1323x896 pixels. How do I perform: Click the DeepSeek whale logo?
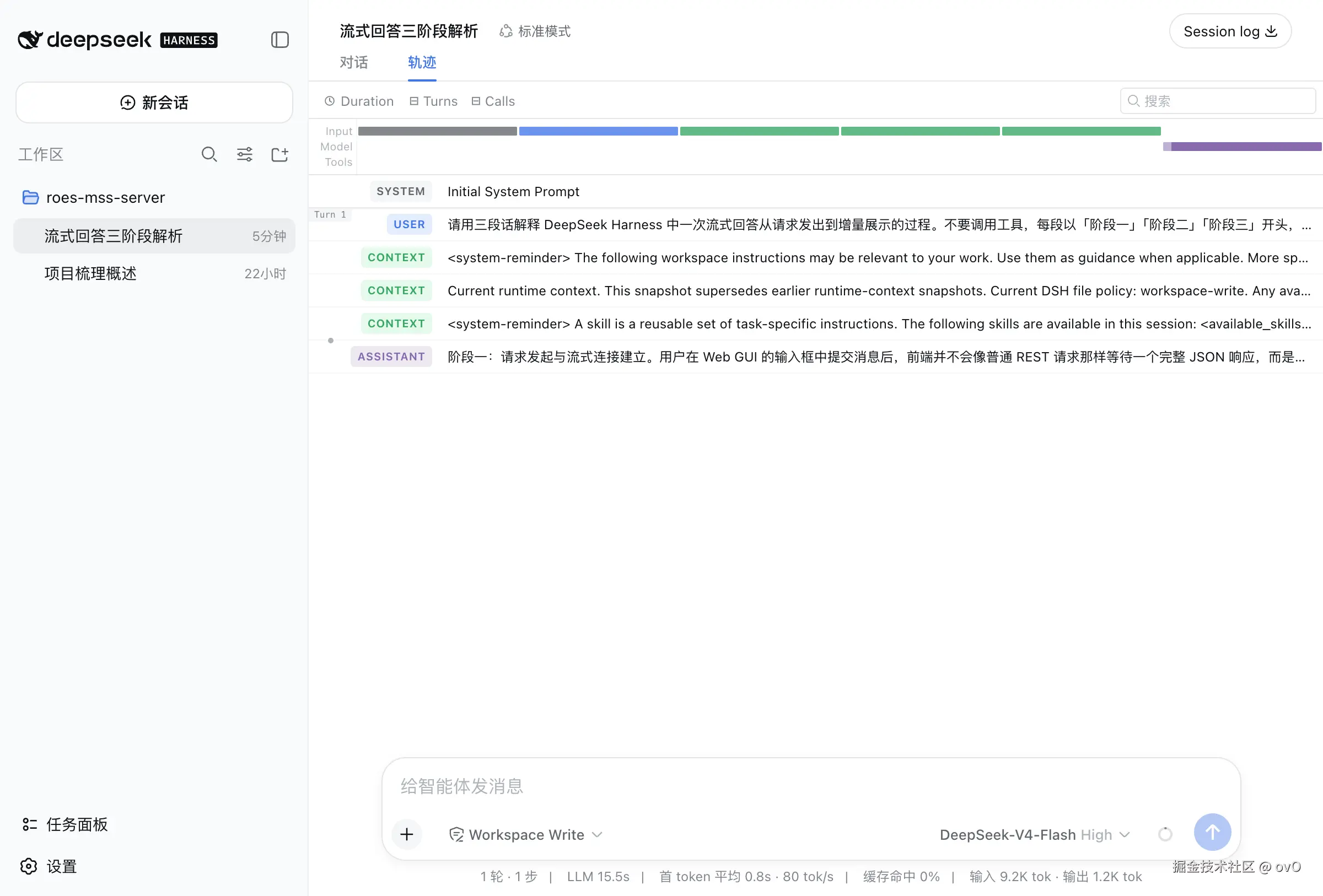[x=30, y=39]
